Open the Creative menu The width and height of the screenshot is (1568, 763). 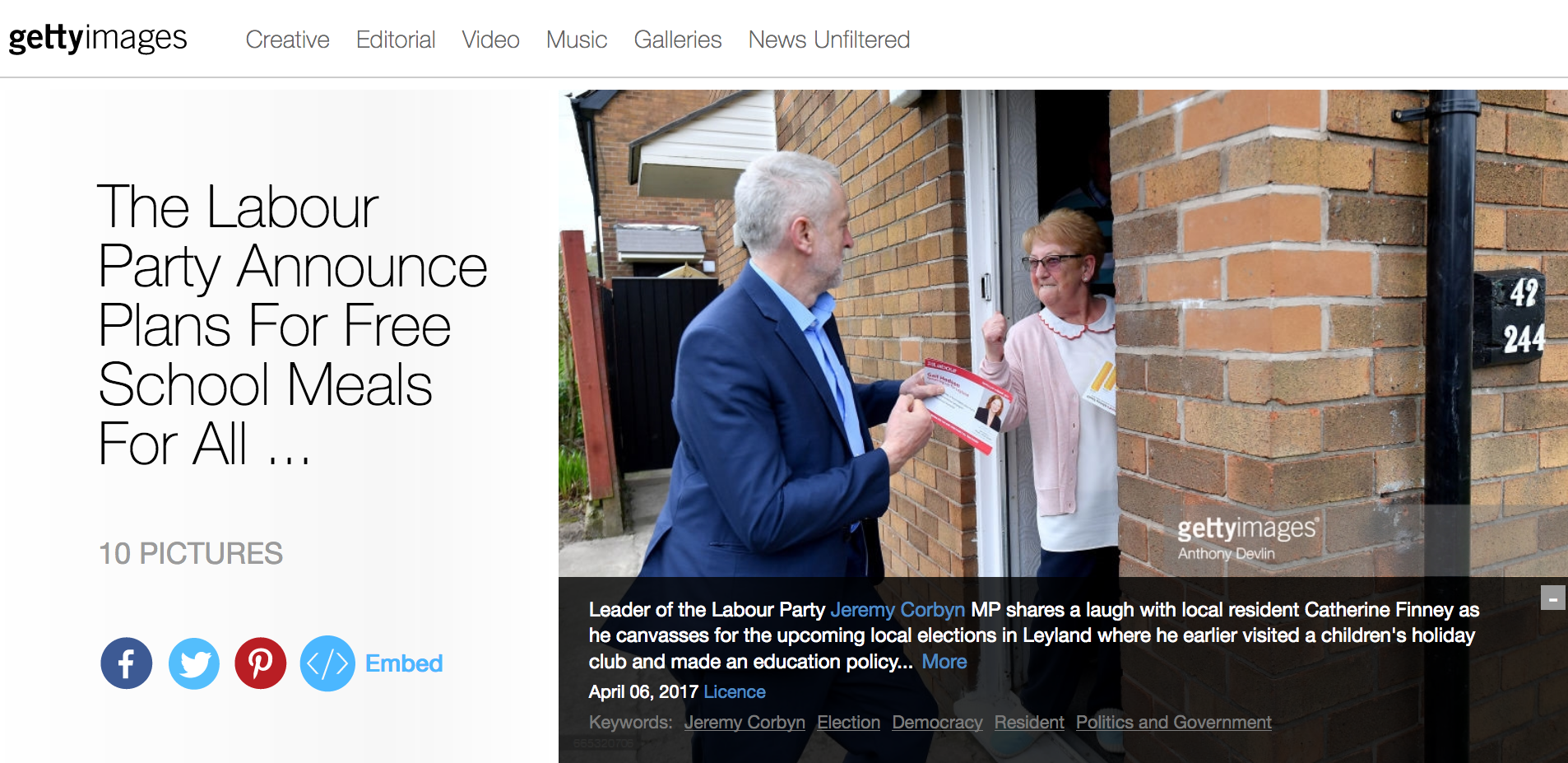[287, 40]
